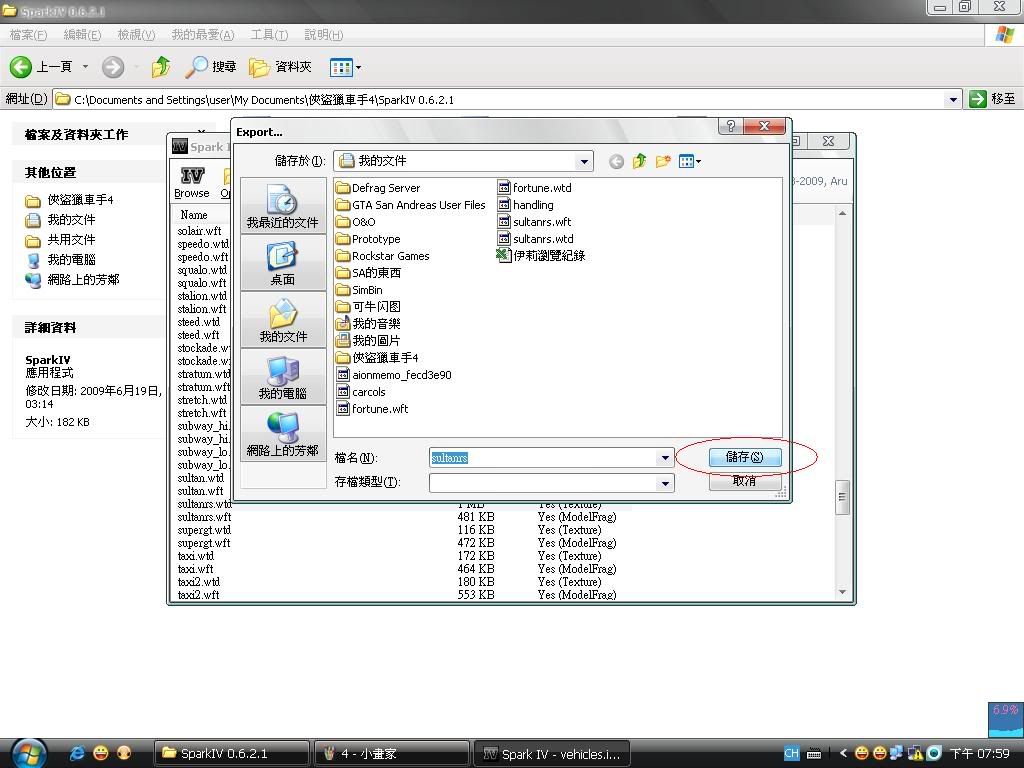
Task: Click the go up one level icon in dialog
Action: click(639, 161)
